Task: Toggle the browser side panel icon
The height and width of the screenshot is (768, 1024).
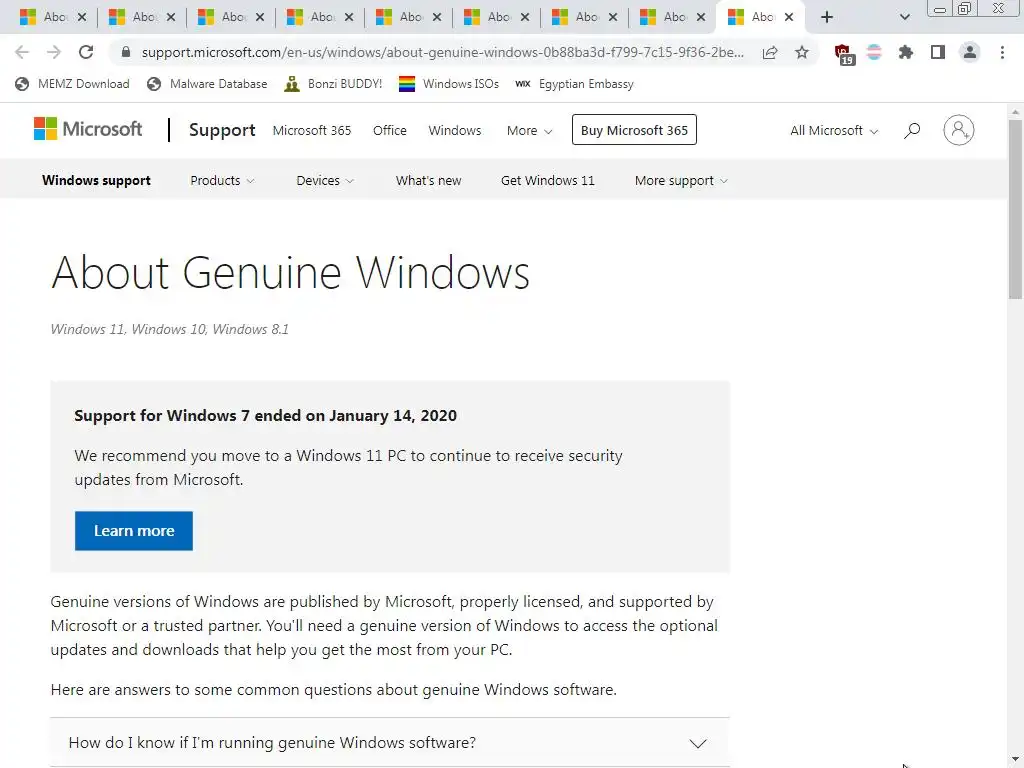Action: 938,52
